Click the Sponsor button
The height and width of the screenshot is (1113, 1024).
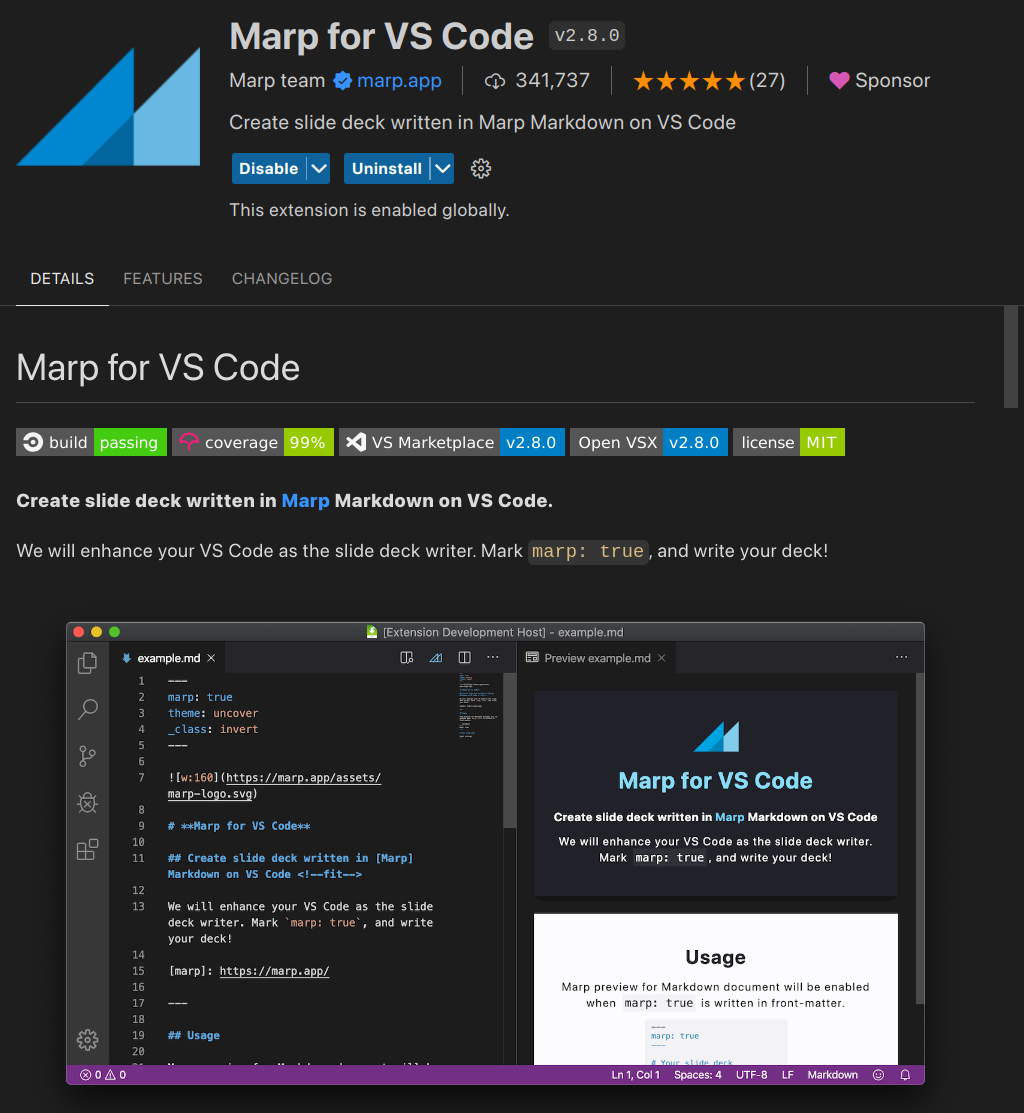878,81
